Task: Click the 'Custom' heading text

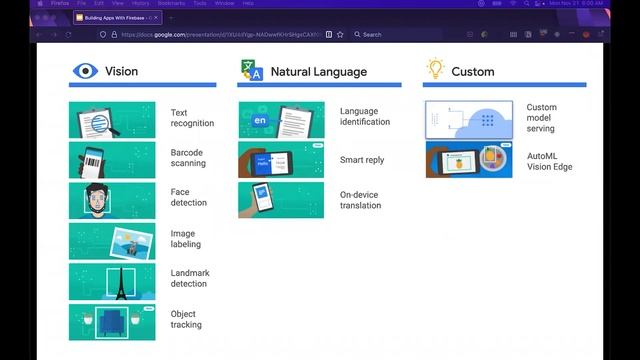Action: pyautogui.click(x=473, y=72)
